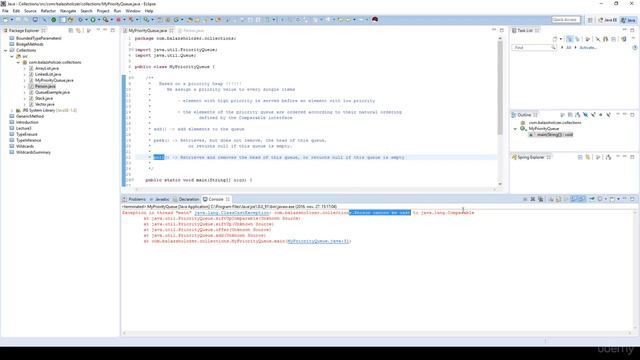Click the Activate... link in Task List

pos(588,48)
